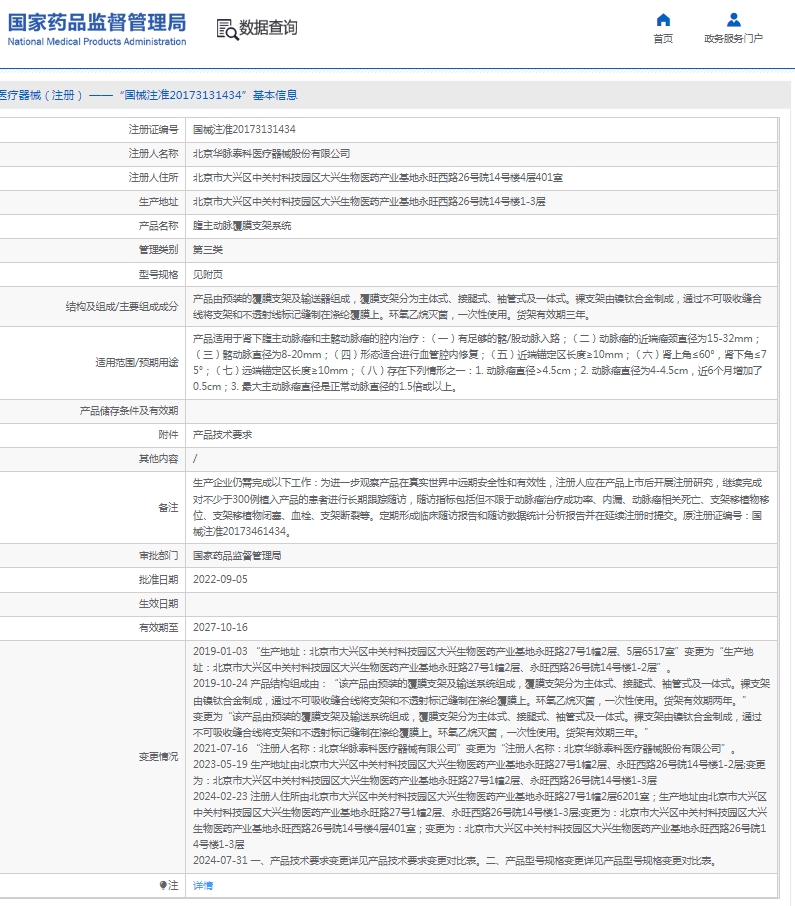
Task: Click the 产品名称 label cell
Action: pyautogui.click(x=92, y=226)
